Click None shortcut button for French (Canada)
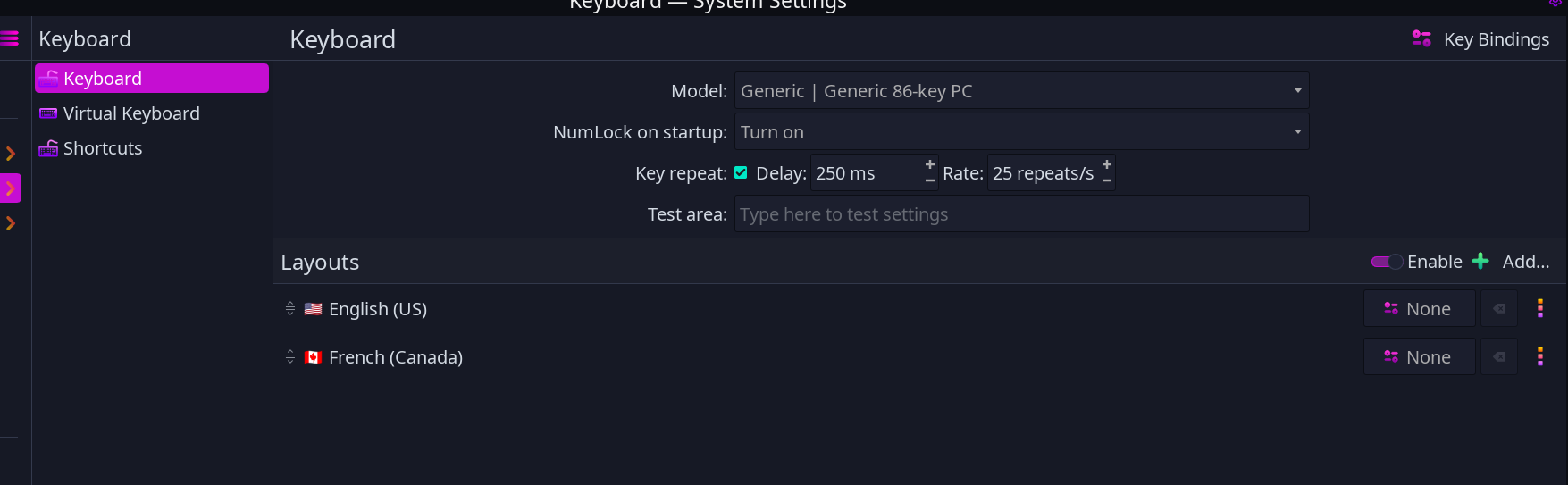The width and height of the screenshot is (1568, 485). click(x=1419, y=356)
